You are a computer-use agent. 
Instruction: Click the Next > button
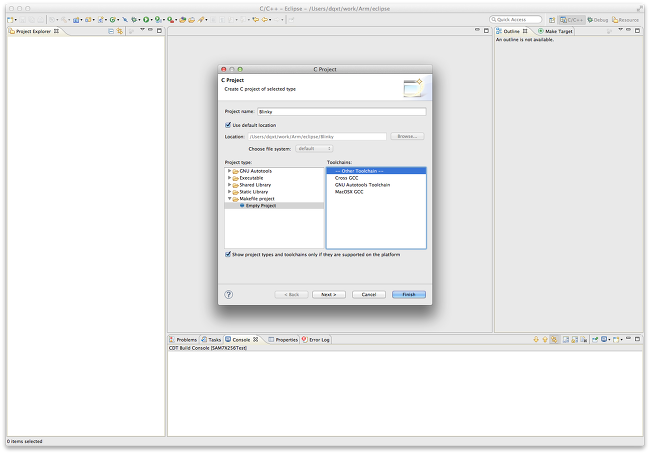[328, 294]
